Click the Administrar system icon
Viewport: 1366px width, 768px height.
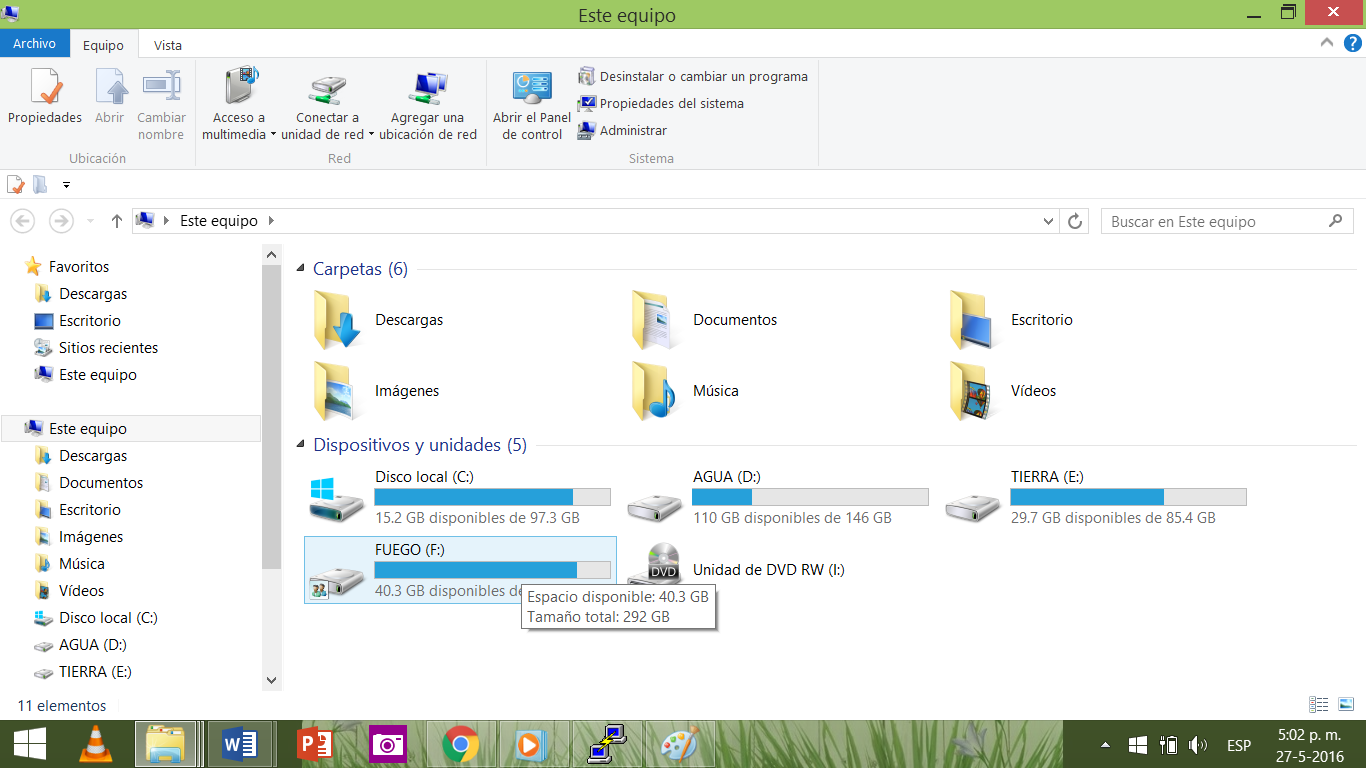coord(627,130)
